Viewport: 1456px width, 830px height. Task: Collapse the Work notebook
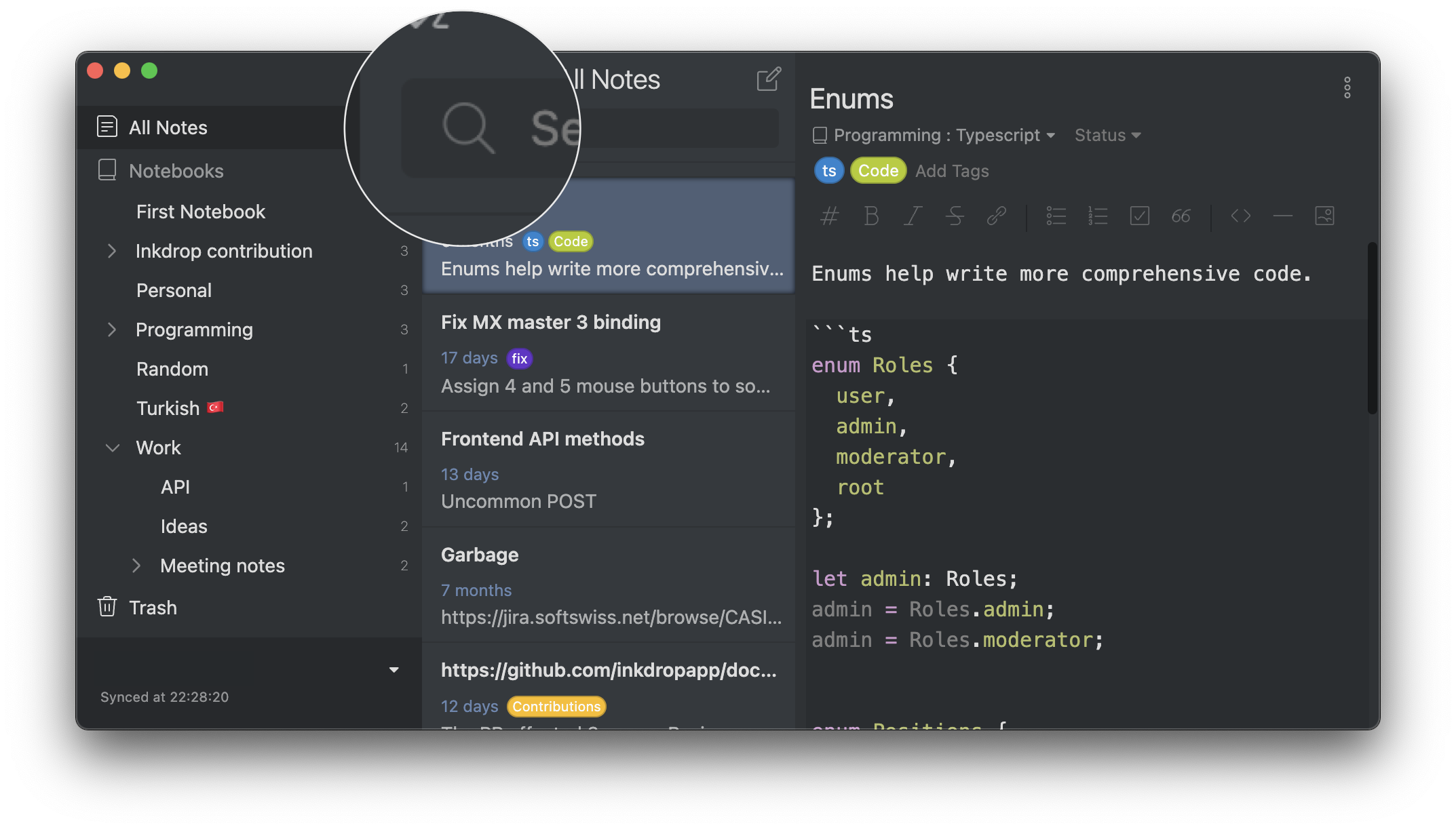point(113,448)
